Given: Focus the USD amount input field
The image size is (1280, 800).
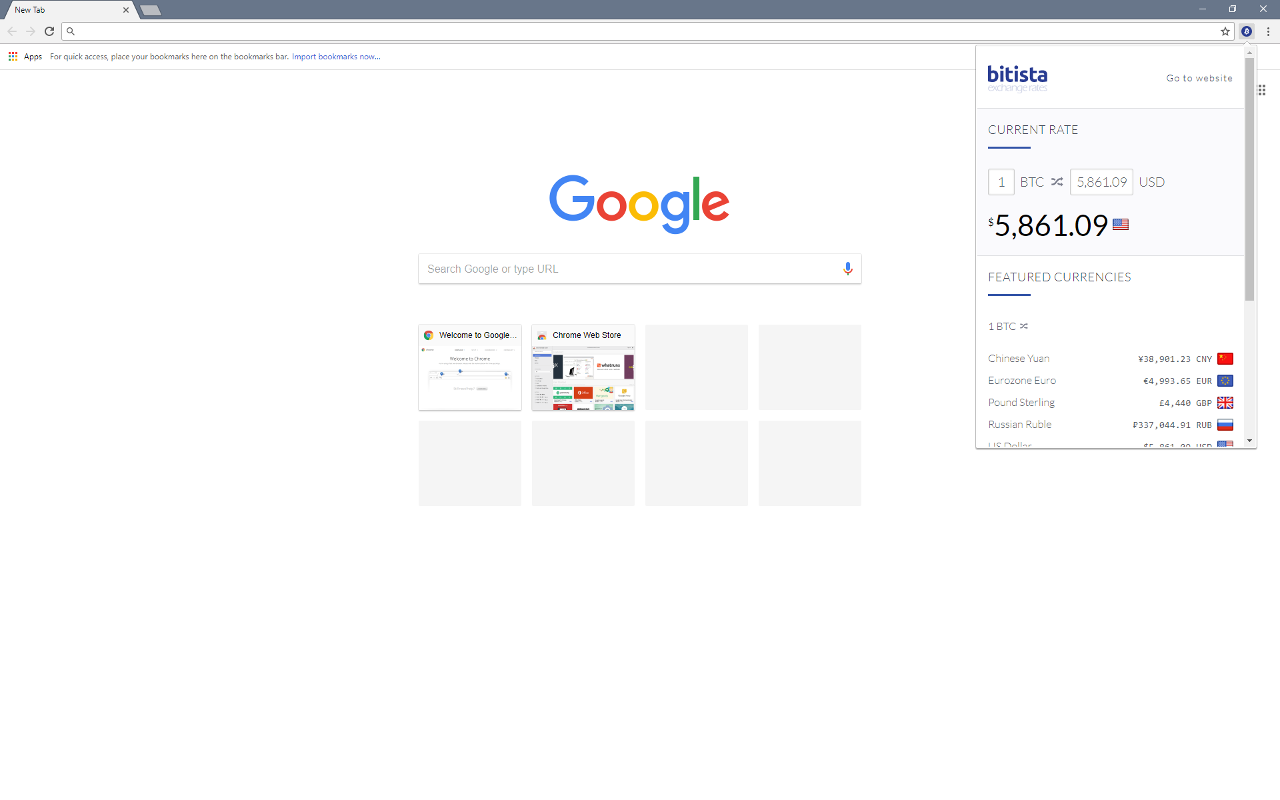Looking at the screenshot, I should (x=1101, y=182).
